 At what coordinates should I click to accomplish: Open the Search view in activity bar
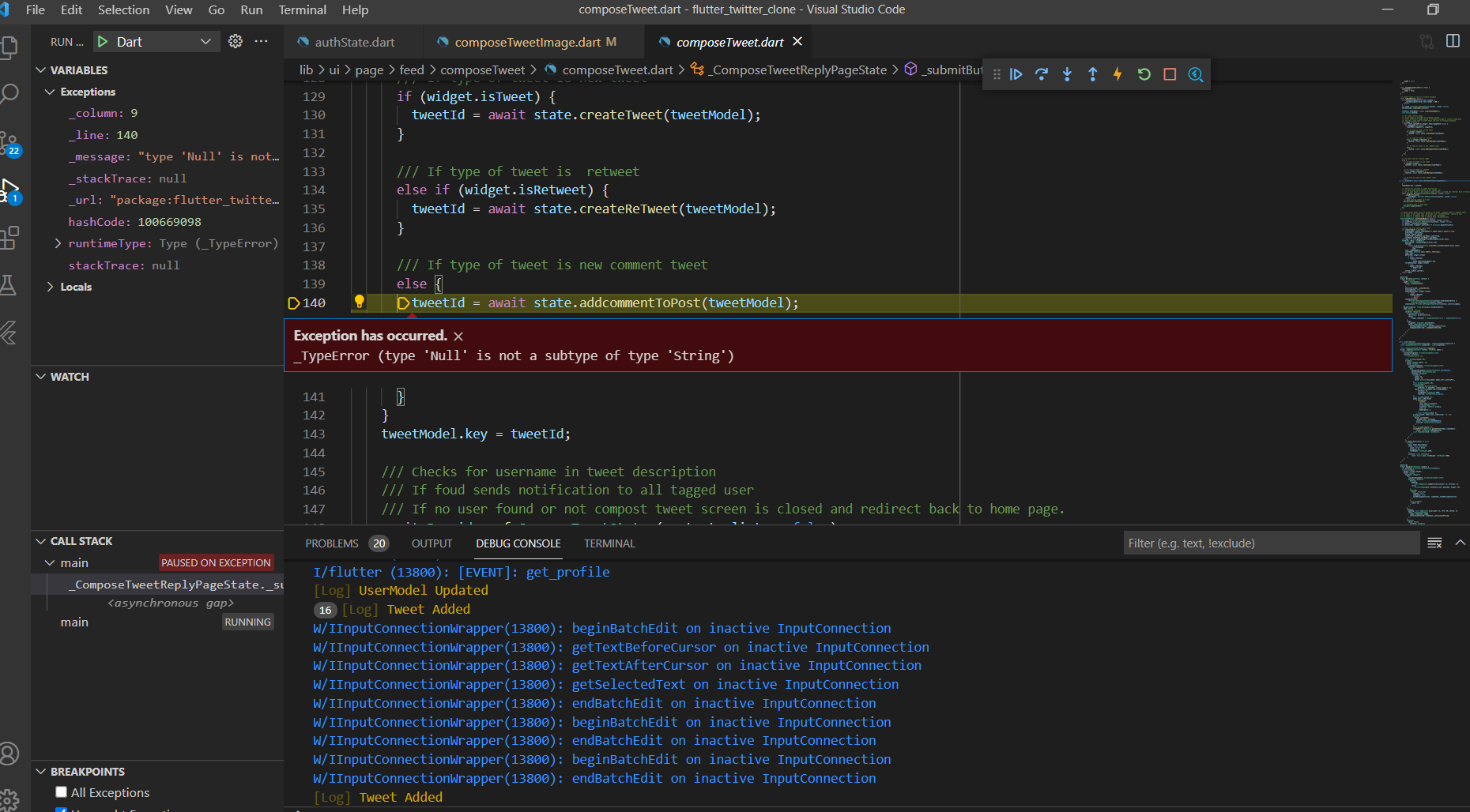(x=9, y=94)
